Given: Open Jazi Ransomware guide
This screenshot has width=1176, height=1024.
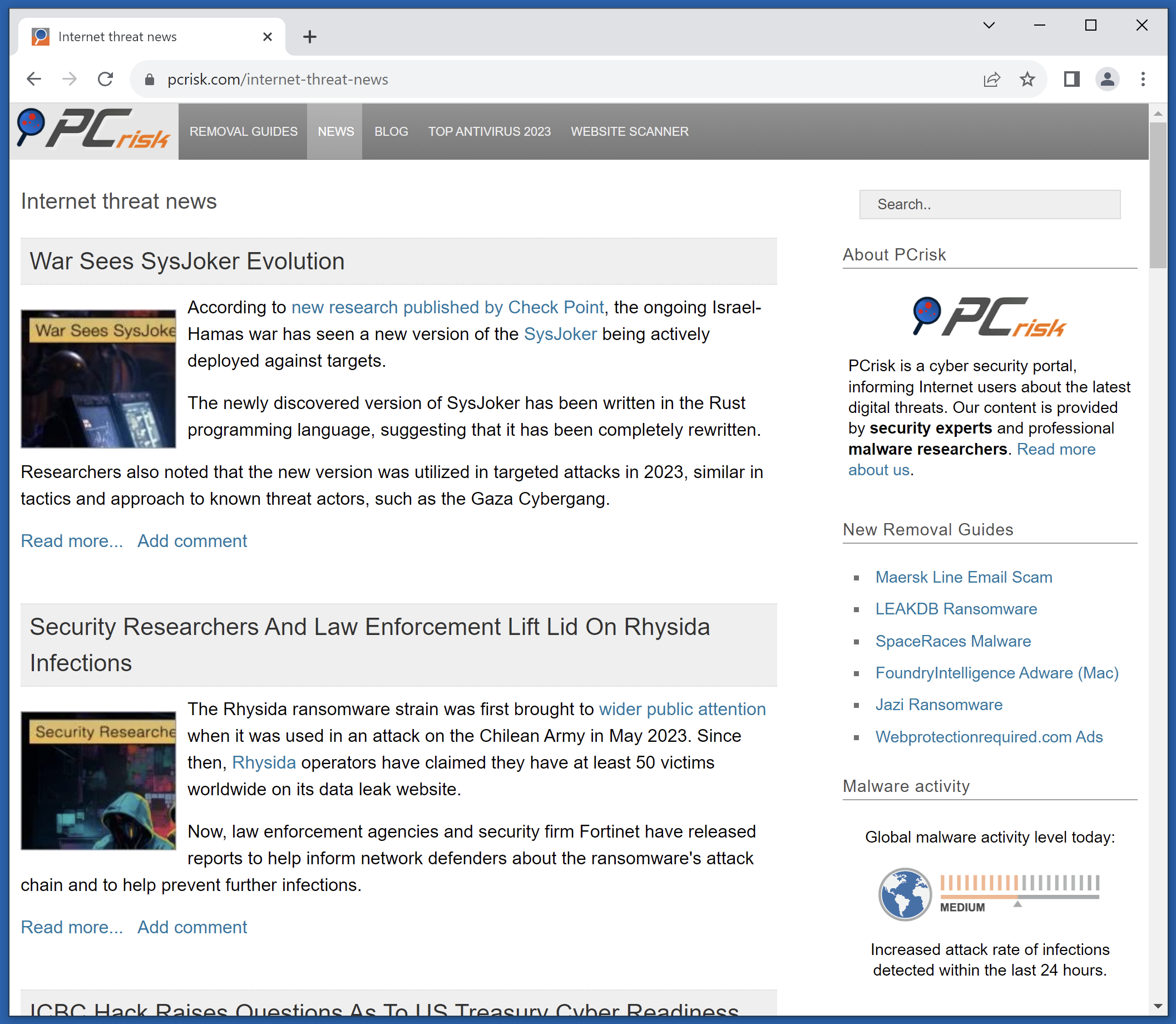Looking at the screenshot, I should (x=938, y=705).
